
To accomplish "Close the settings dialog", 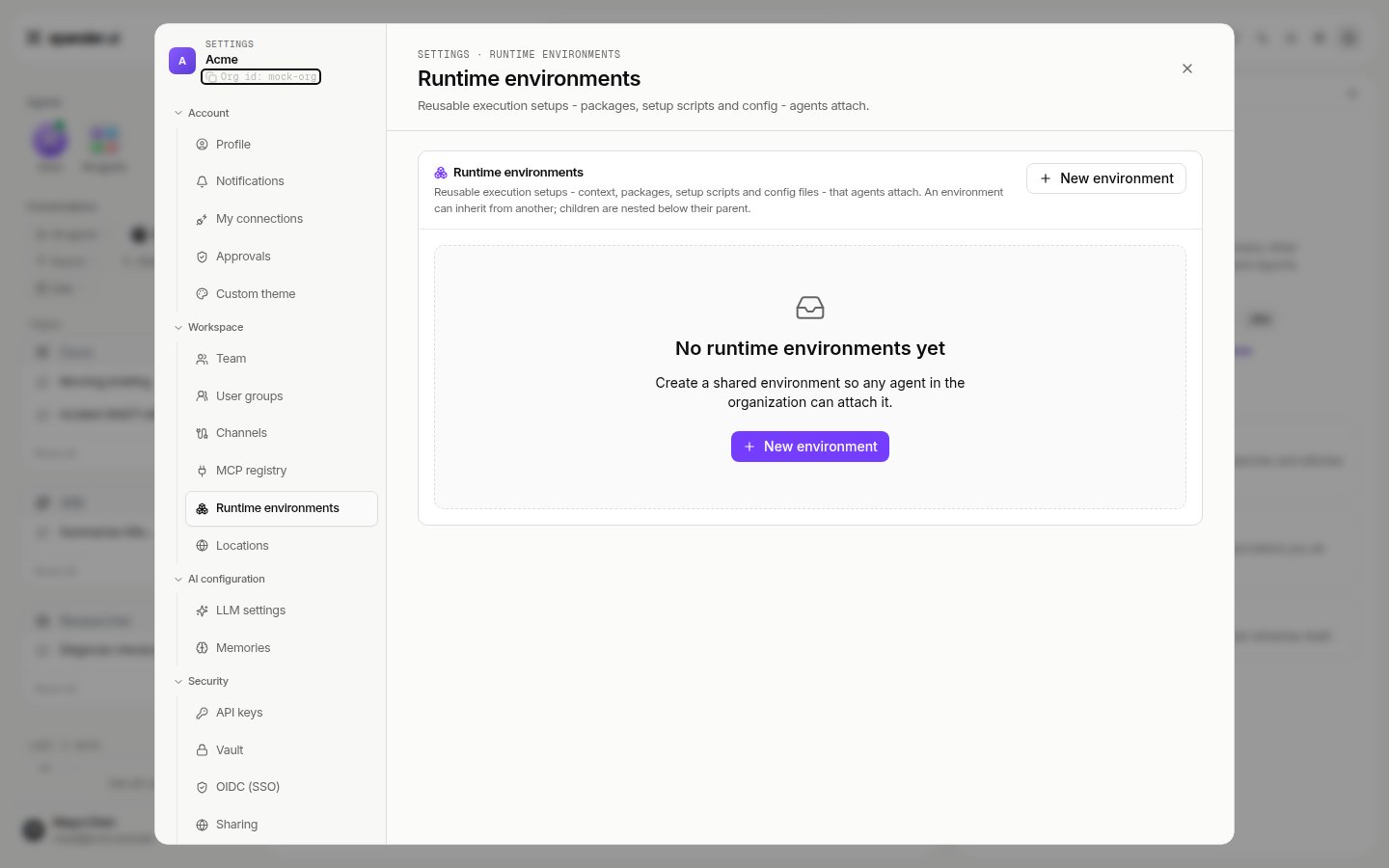I will (1187, 68).
